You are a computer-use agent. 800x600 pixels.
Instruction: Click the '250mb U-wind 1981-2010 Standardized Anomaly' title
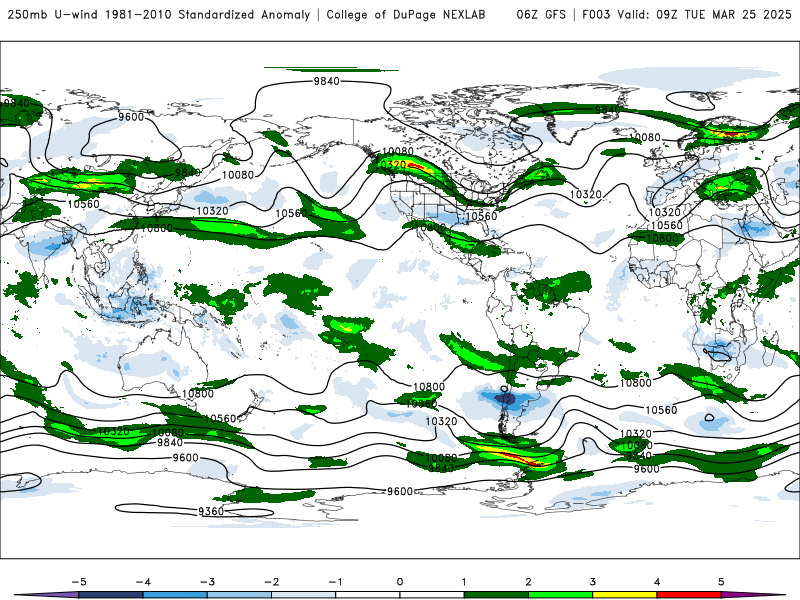click(159, 14)
